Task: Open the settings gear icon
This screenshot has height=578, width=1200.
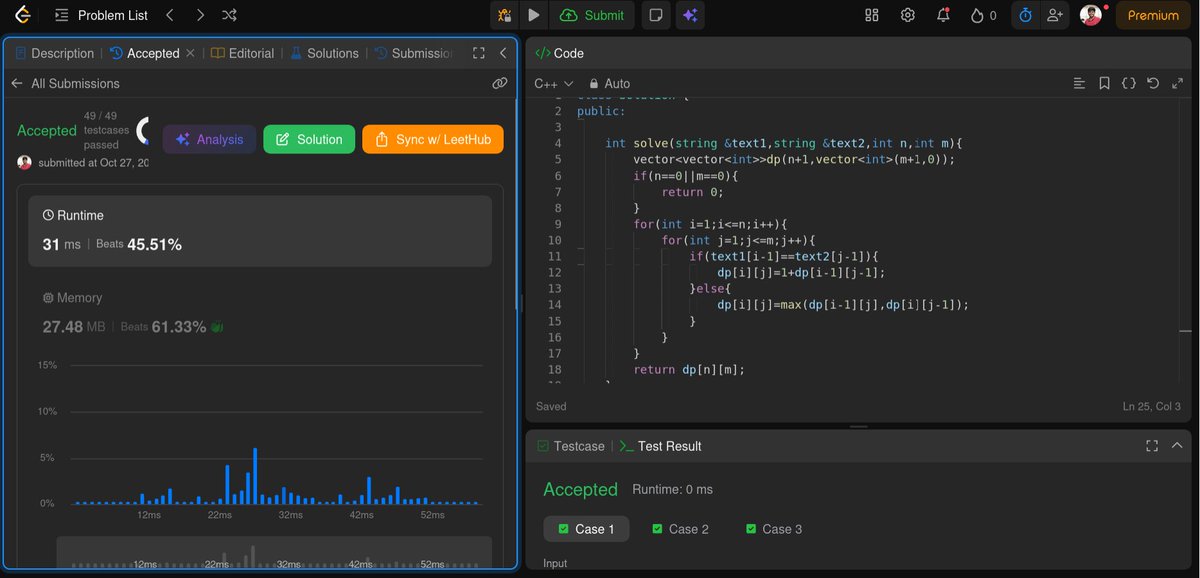Action: 908,15
